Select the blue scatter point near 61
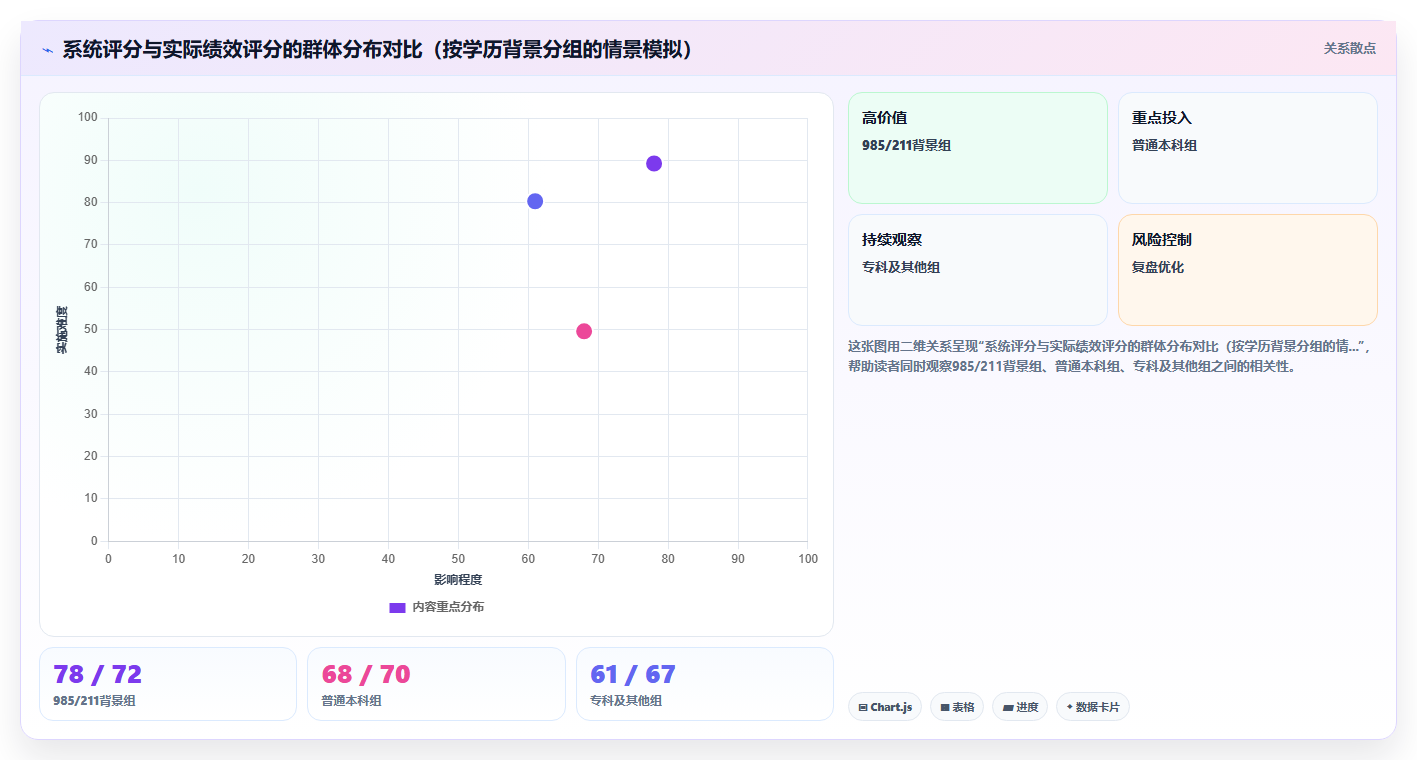 coord(535,201)
